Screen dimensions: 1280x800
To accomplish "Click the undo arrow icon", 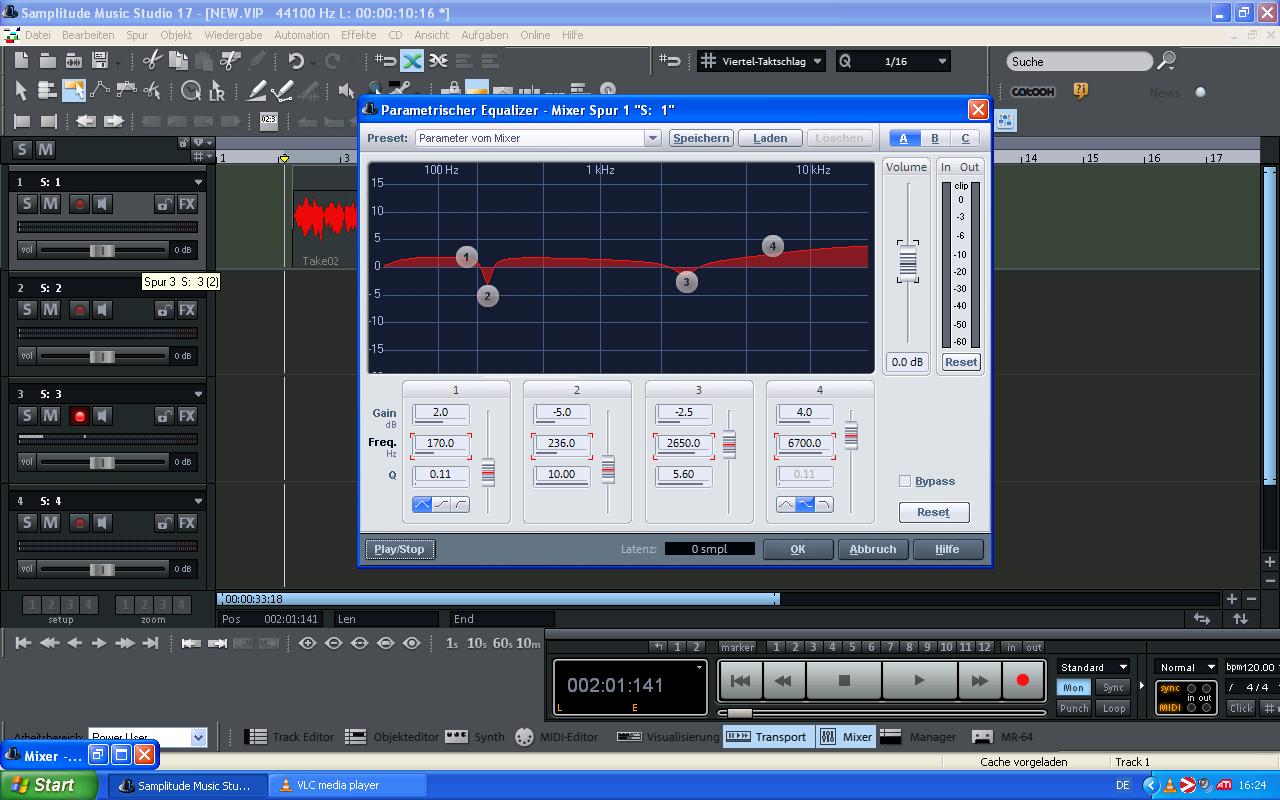I will 296,61.
